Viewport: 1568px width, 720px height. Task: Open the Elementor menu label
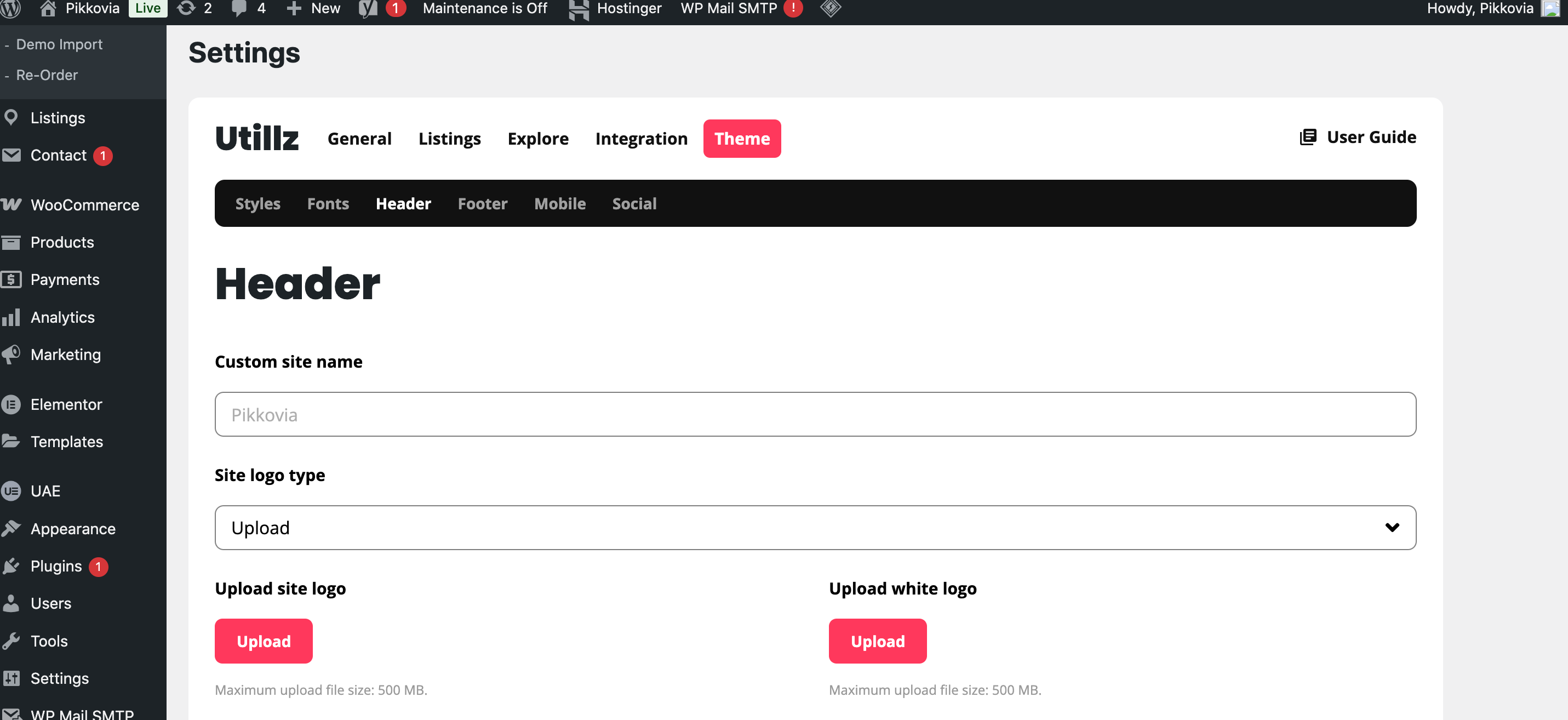66,404
